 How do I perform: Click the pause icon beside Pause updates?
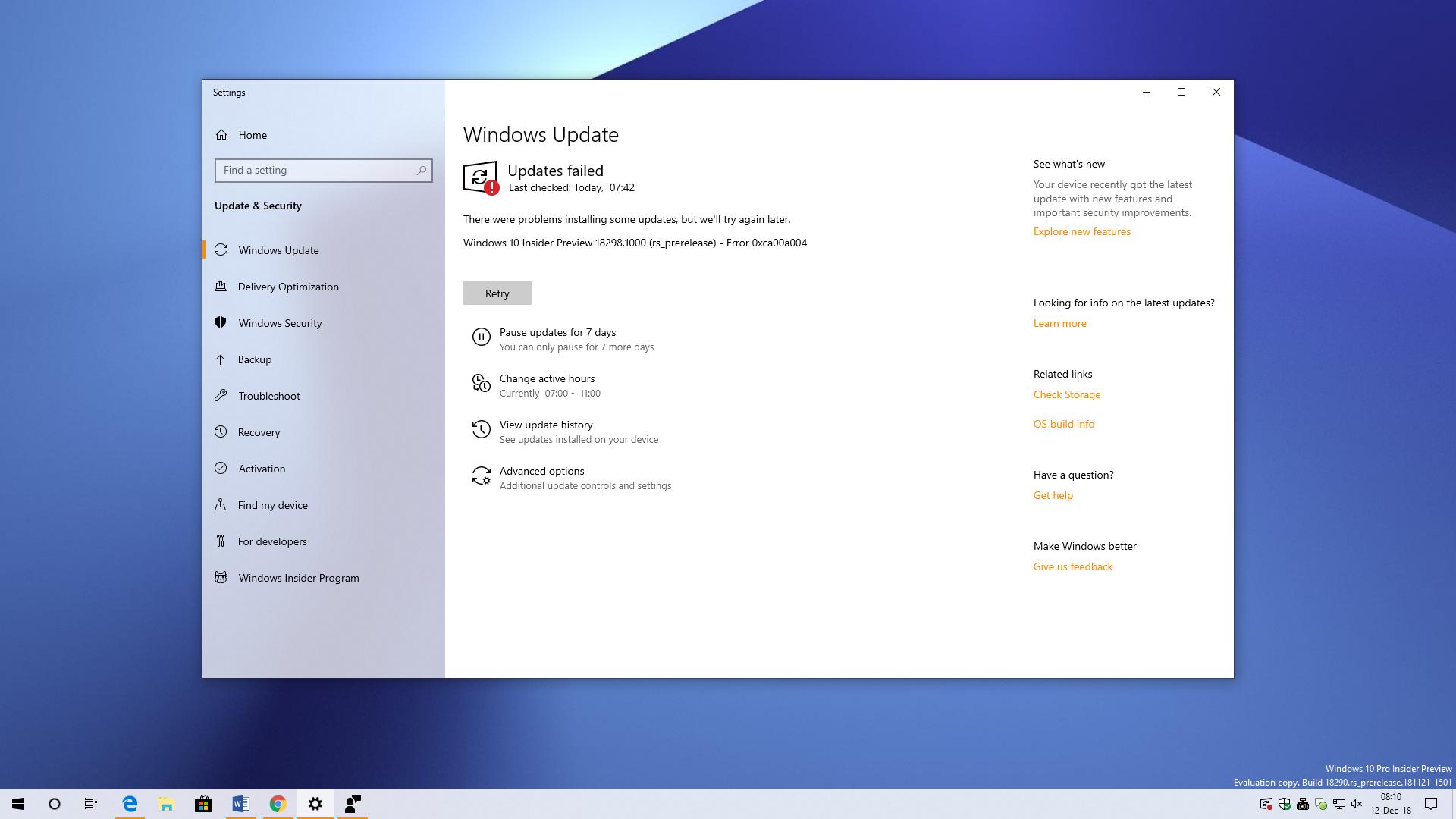[x=482, y=337]
